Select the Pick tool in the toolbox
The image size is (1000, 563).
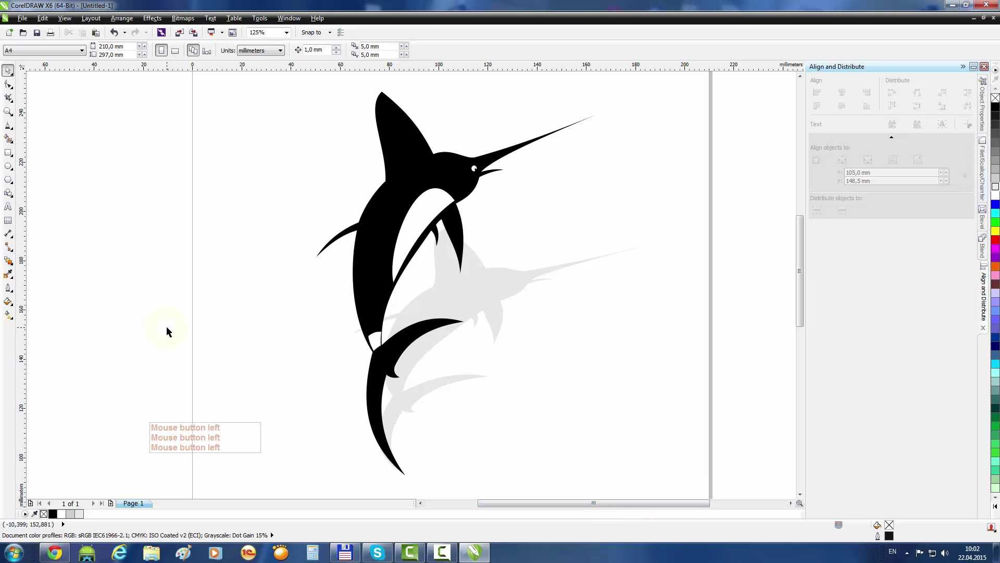[8, 71]
